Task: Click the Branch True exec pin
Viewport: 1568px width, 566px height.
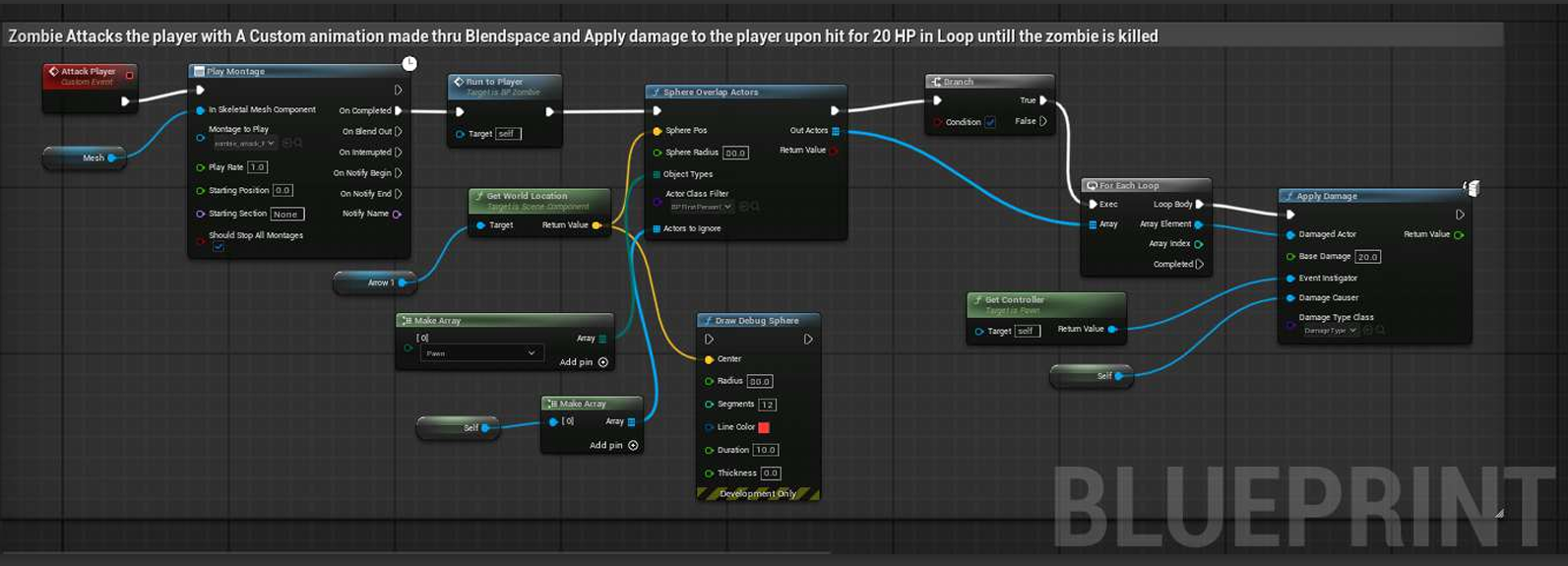Action: 1043,100
